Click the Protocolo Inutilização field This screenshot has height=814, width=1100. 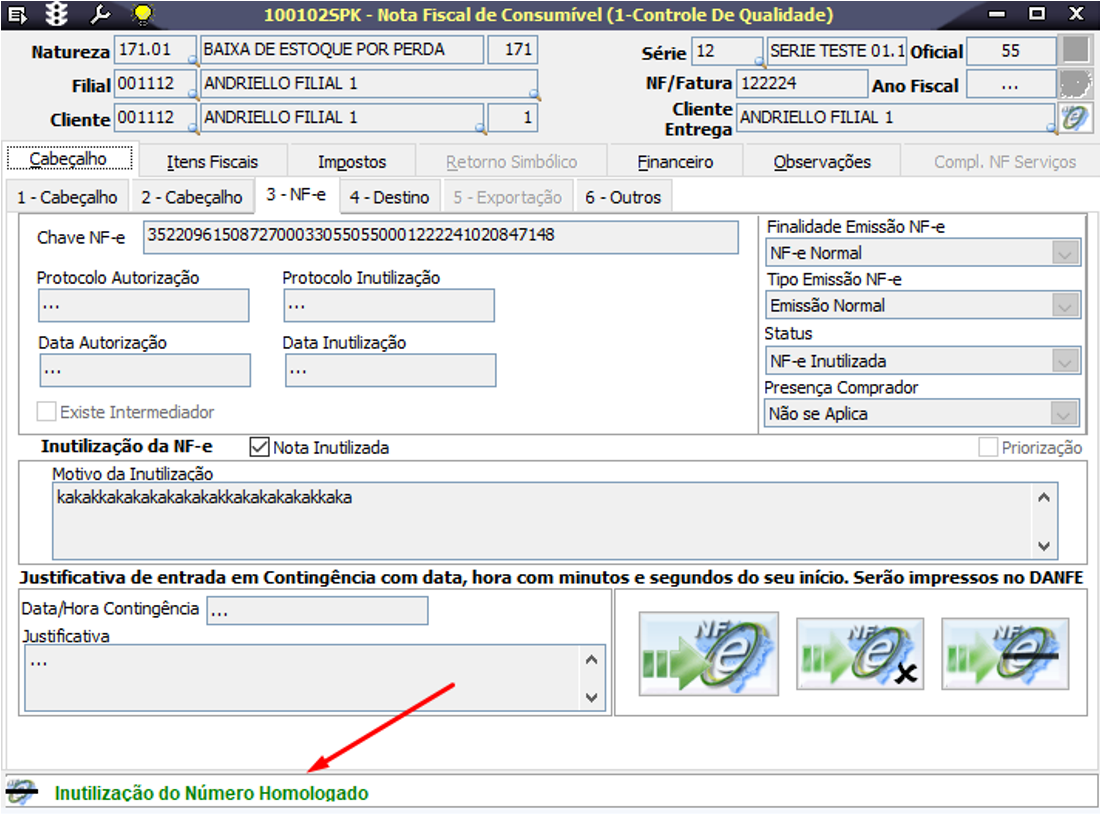click(x=389, y=305)
